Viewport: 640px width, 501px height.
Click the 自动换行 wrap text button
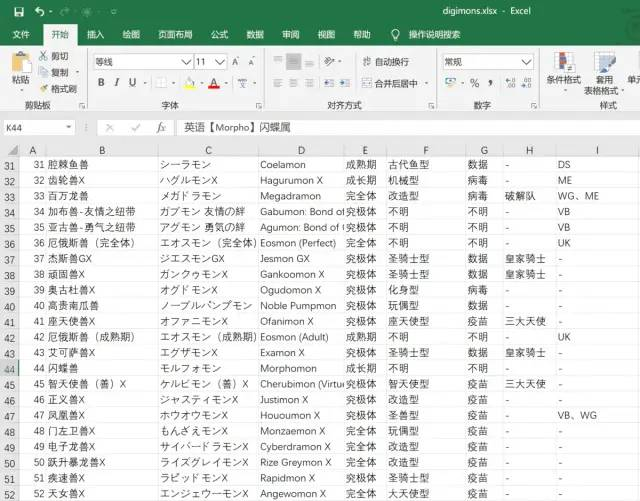coord(386,62)
